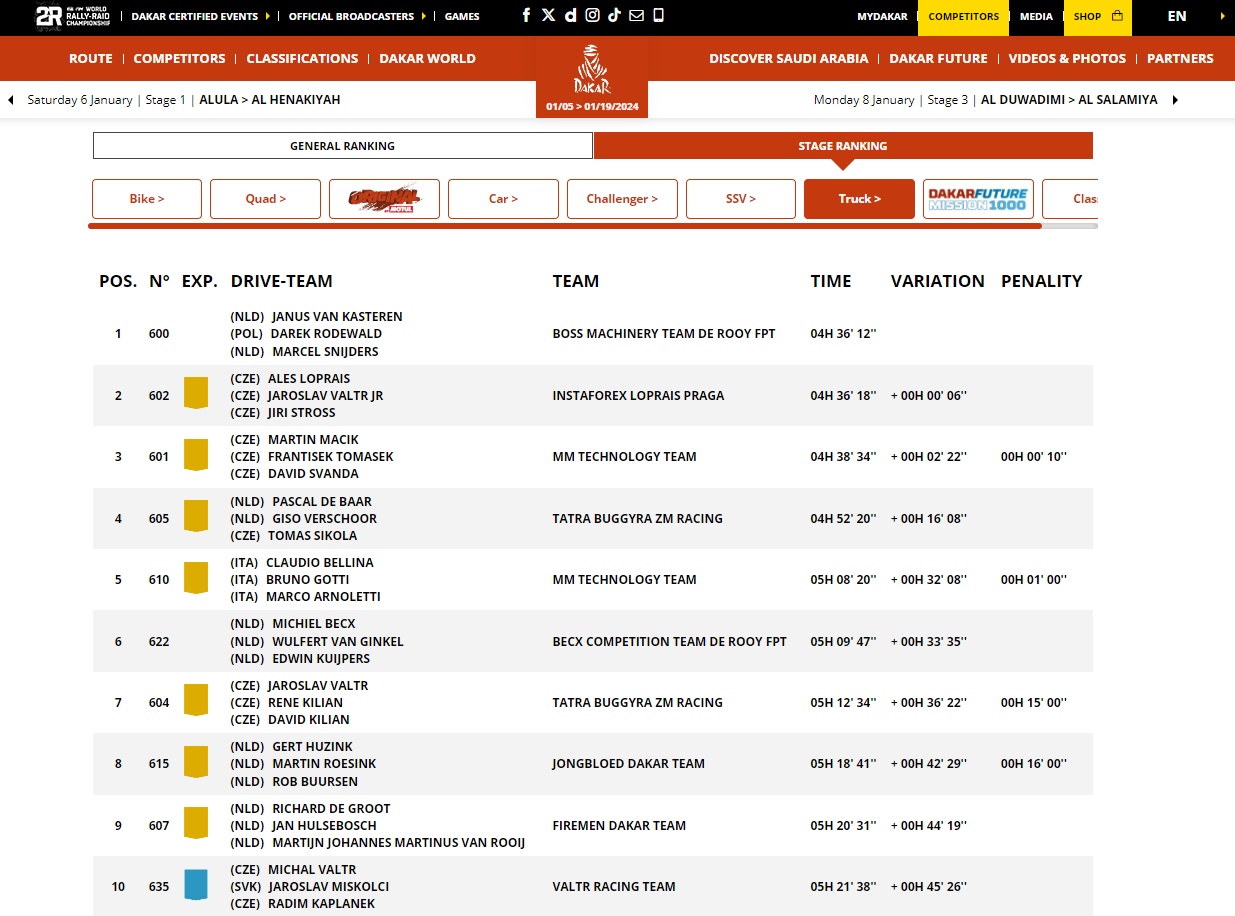The image size is (1235, 916).
Task: Open the Dakar Facebook page icon
Action: (527, 16)
